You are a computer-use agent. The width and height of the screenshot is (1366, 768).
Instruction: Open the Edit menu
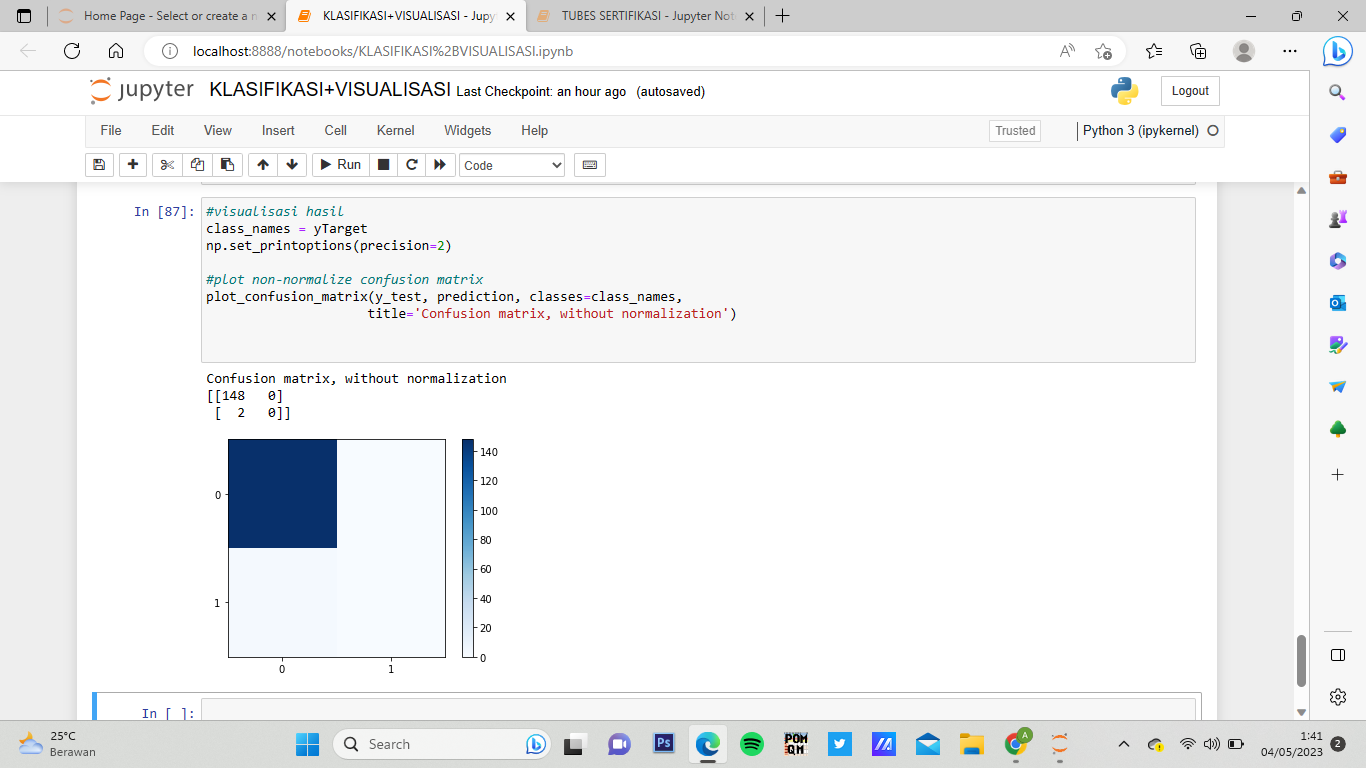(x=163, y=130)
